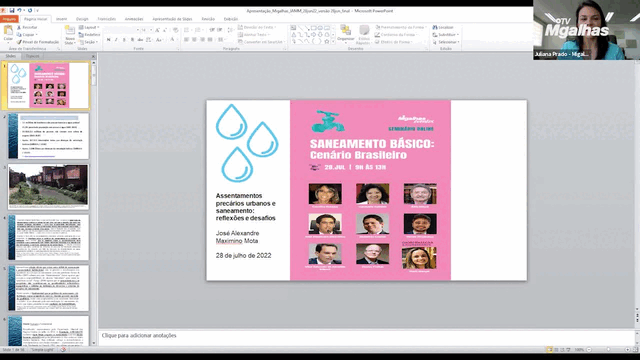Toggle bold formatting
The width and height of the screenshot is (640, 360).
(x=108, y=40)
